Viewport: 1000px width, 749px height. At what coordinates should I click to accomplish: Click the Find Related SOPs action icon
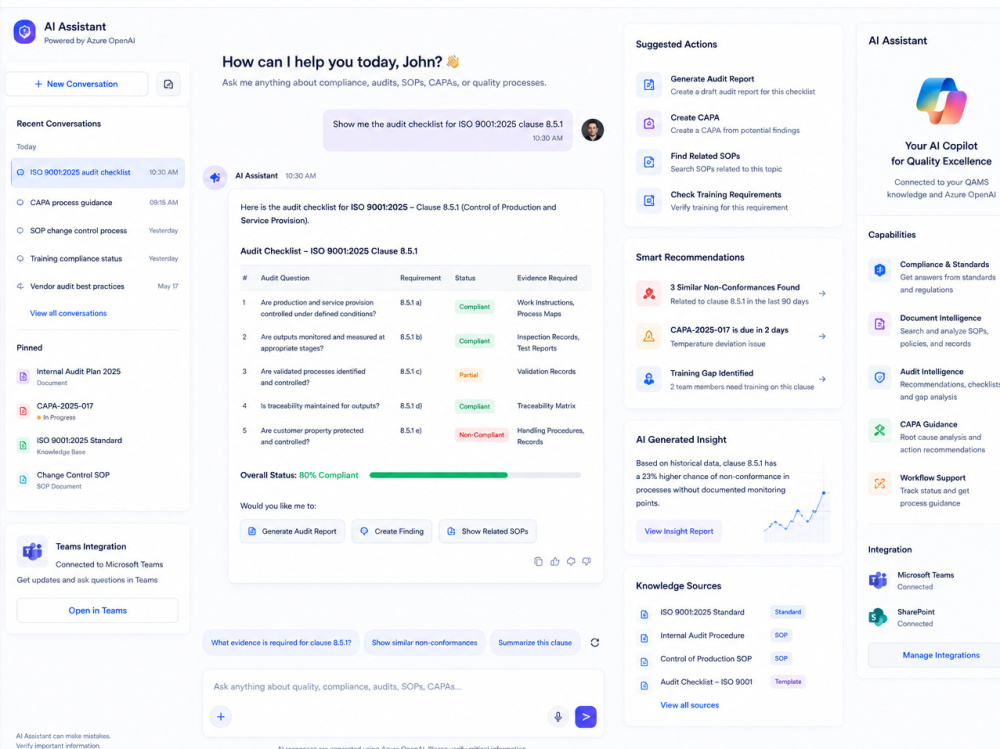(x=649, y=162)
